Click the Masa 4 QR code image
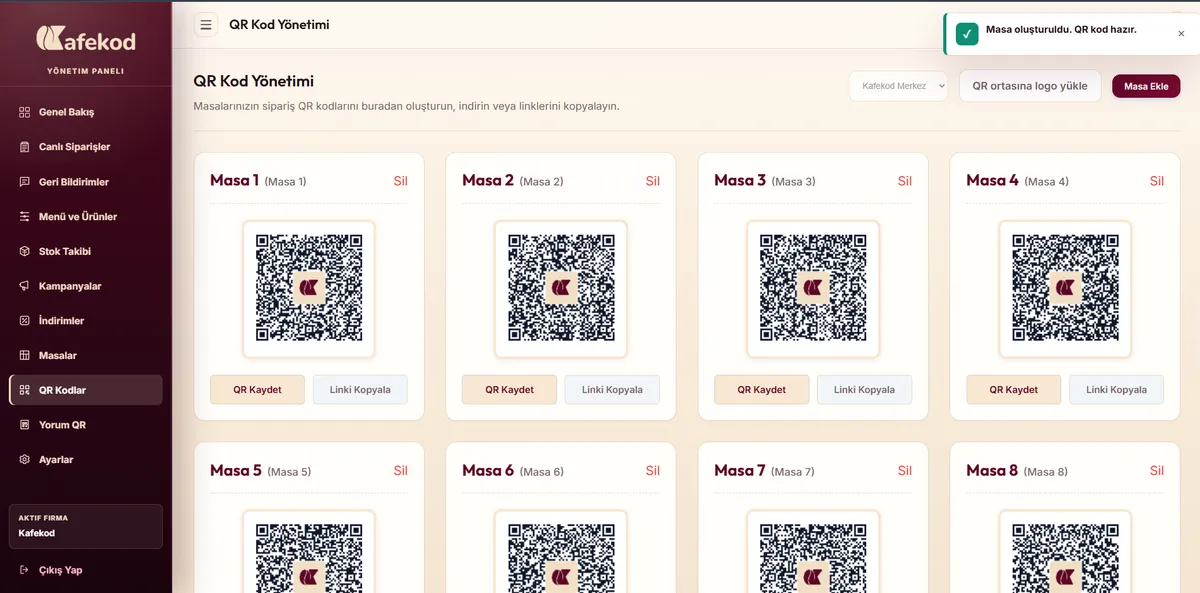 (x=1065, y=289)
